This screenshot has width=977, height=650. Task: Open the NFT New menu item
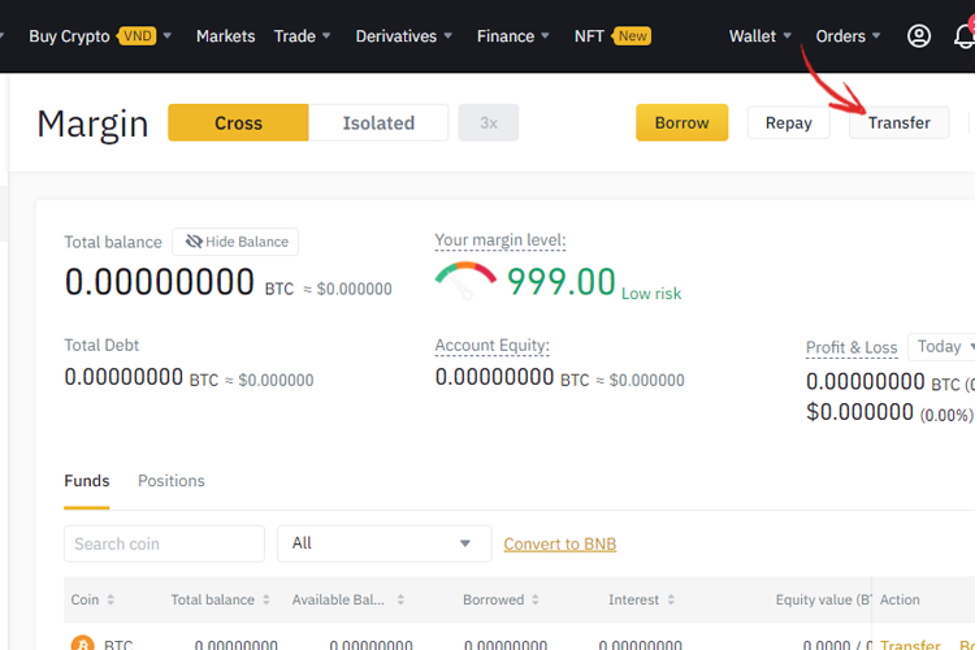click(x=612, y=36)
